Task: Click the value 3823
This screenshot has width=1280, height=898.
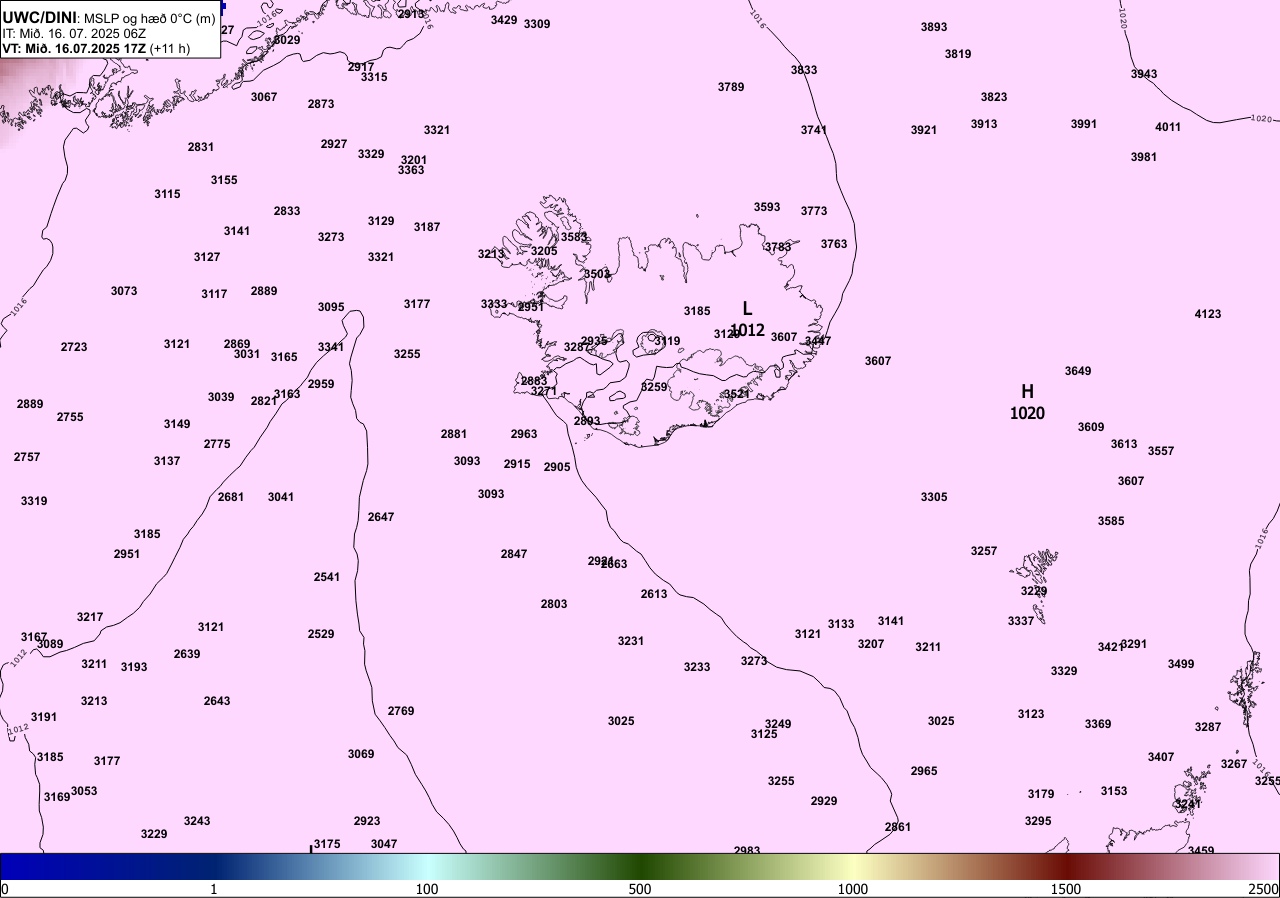Action: (994, 97)
